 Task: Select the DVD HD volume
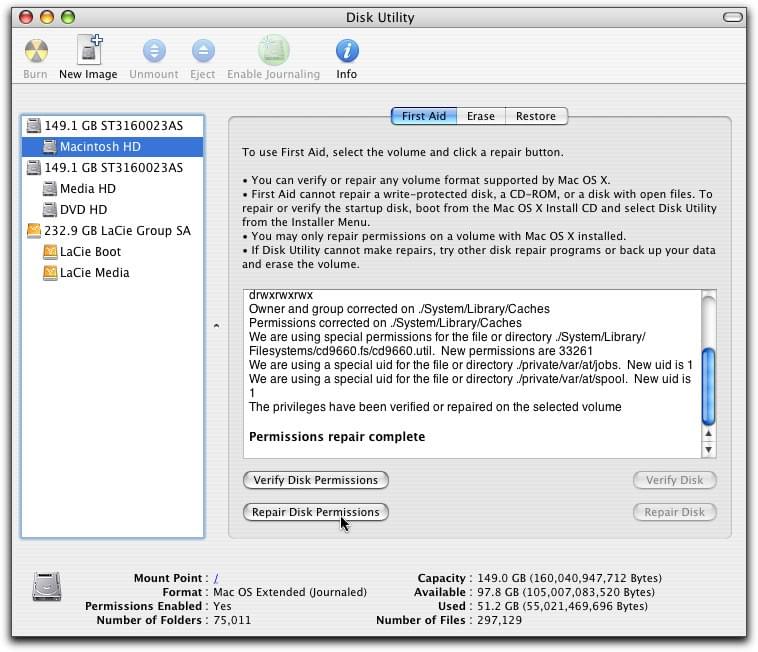pos(113,209)
